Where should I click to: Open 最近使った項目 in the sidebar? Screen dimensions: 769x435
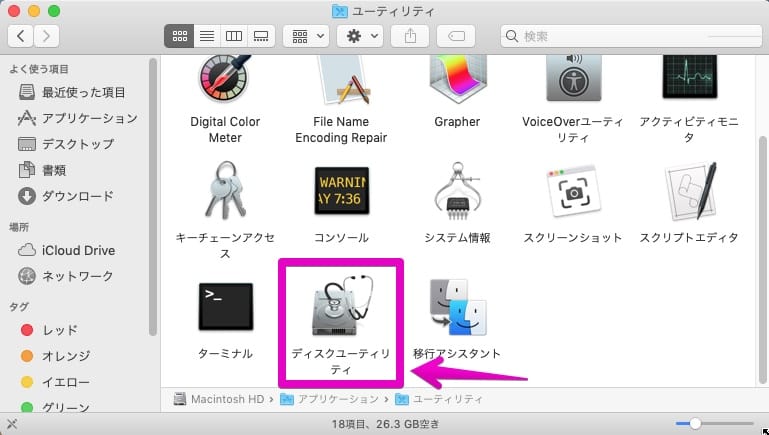72,92
